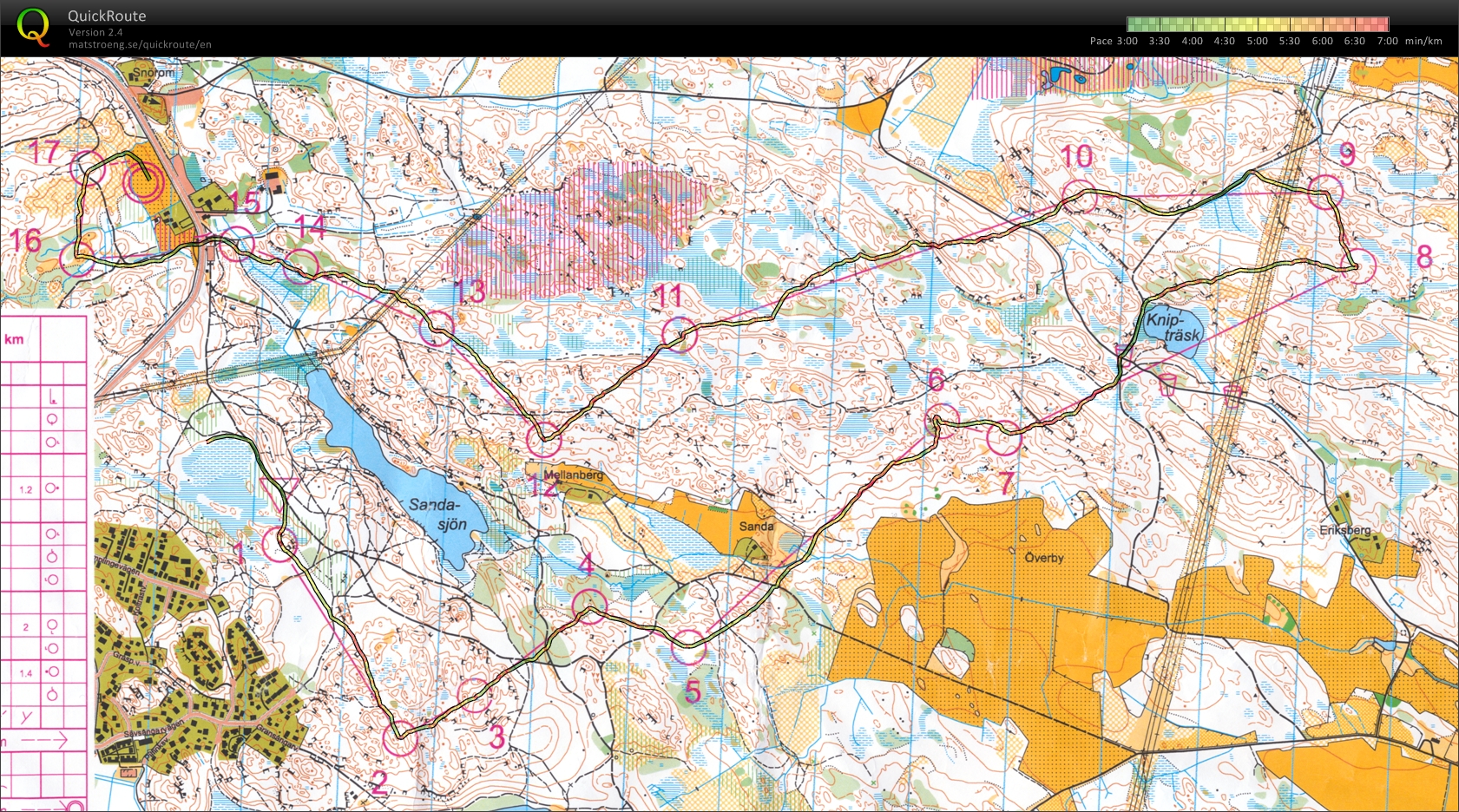Click control circle 3 on the course
The height and width of the screenshot is (812, 1459).
474,695
